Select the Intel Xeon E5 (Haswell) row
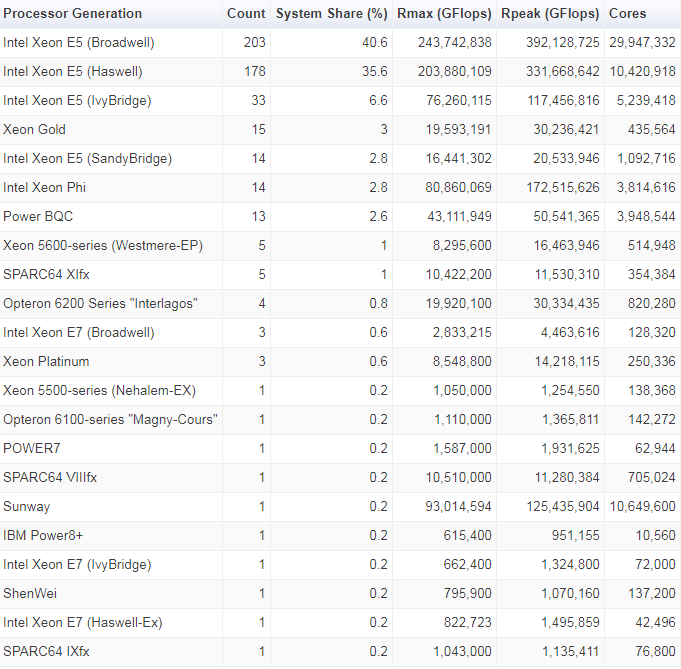681x669 pixels. (x=340, y=72)
